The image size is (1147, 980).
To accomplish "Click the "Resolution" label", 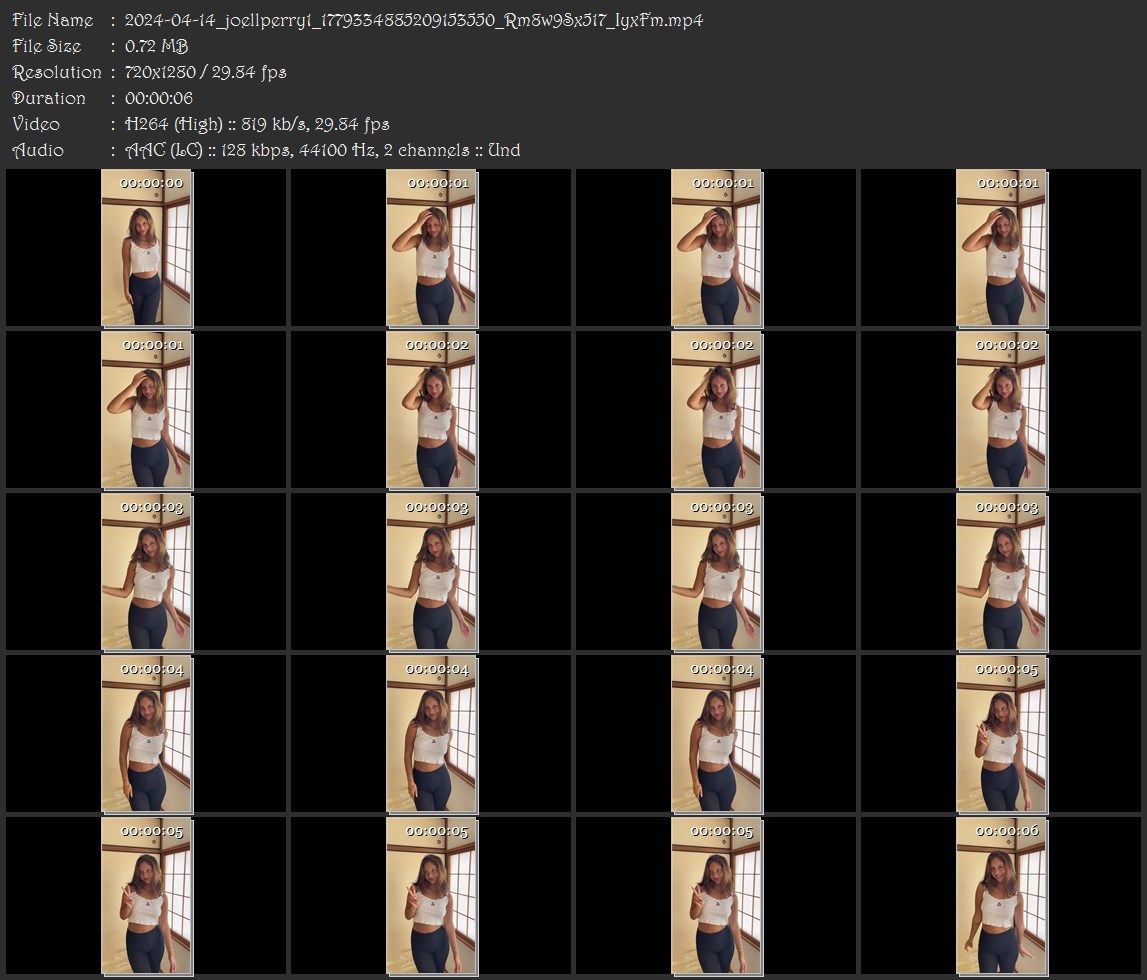I will [x=57, y=72].
